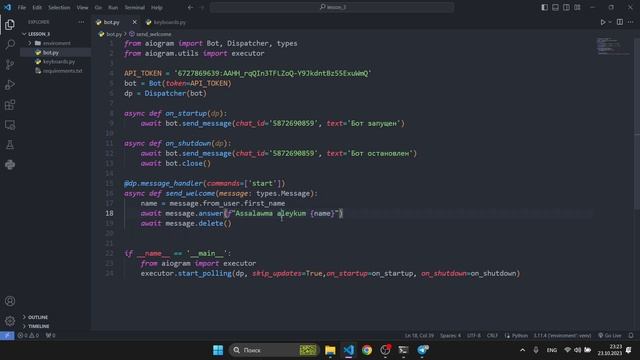This screenshot has width=640, height=360.
Task: Open notifications bell in status bar
Action: [x=631, y=336]
